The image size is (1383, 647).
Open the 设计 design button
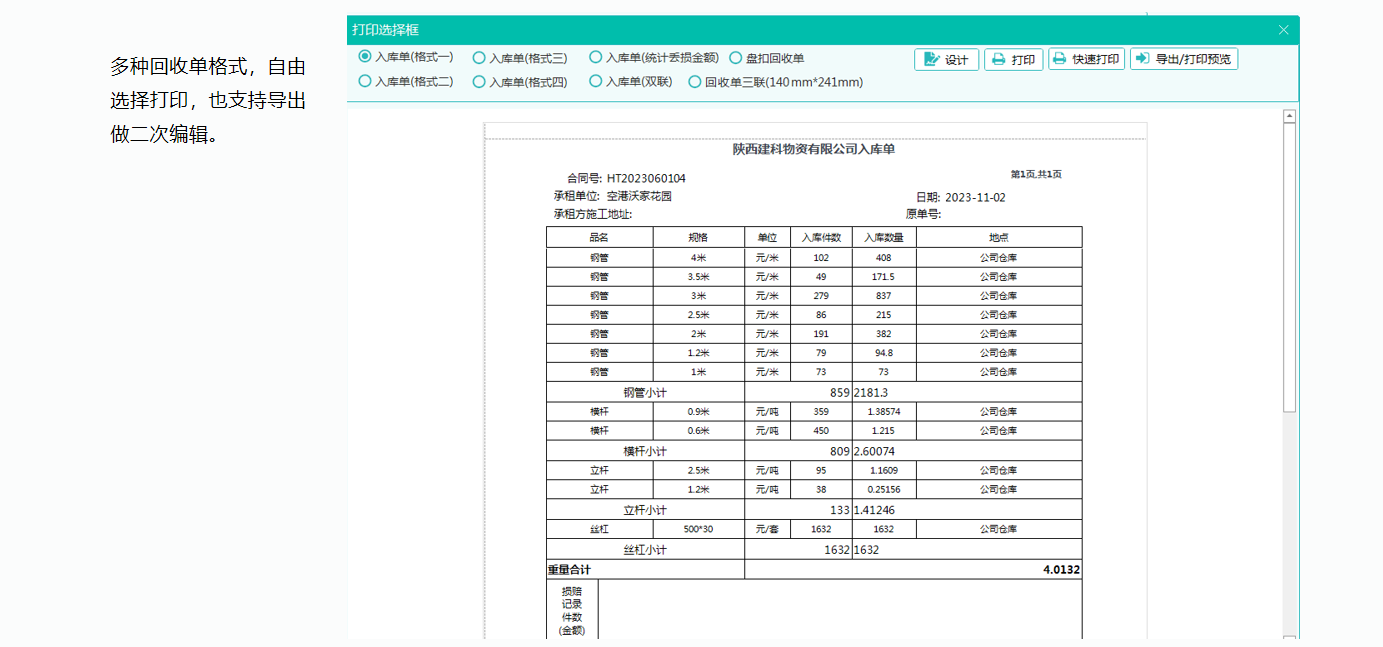[x=946, y=59]
